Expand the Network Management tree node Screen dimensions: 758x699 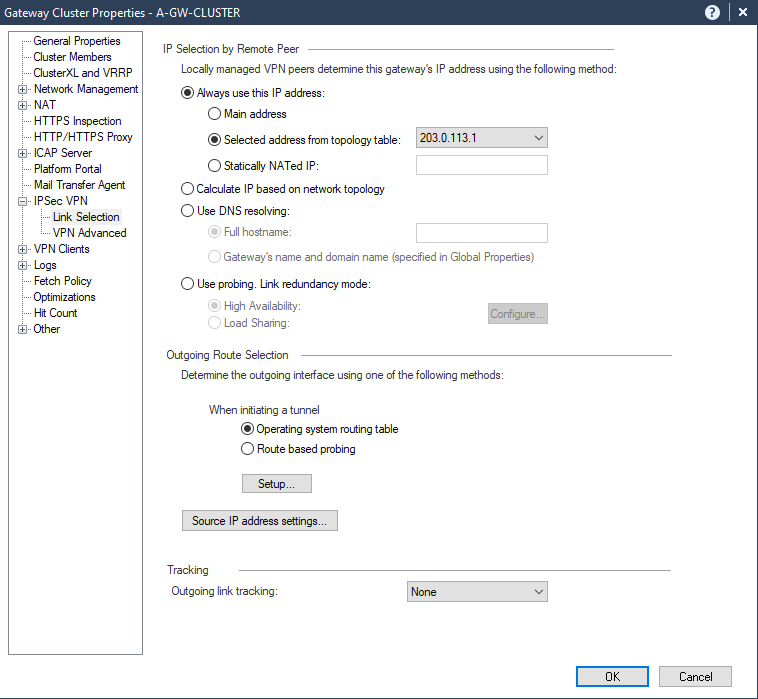tap(23, 89)
